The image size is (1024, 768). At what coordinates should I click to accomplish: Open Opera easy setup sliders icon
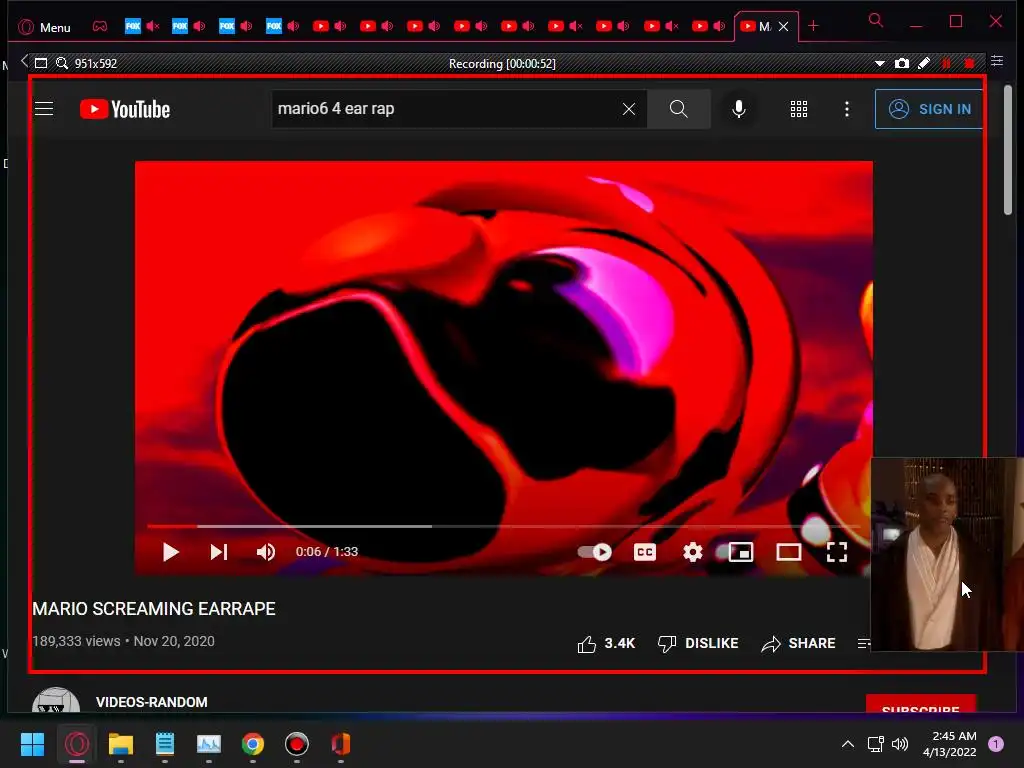(997, 61)
